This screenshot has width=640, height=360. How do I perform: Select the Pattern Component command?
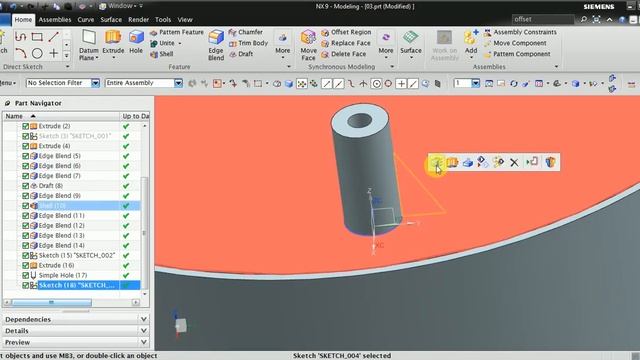517,54
